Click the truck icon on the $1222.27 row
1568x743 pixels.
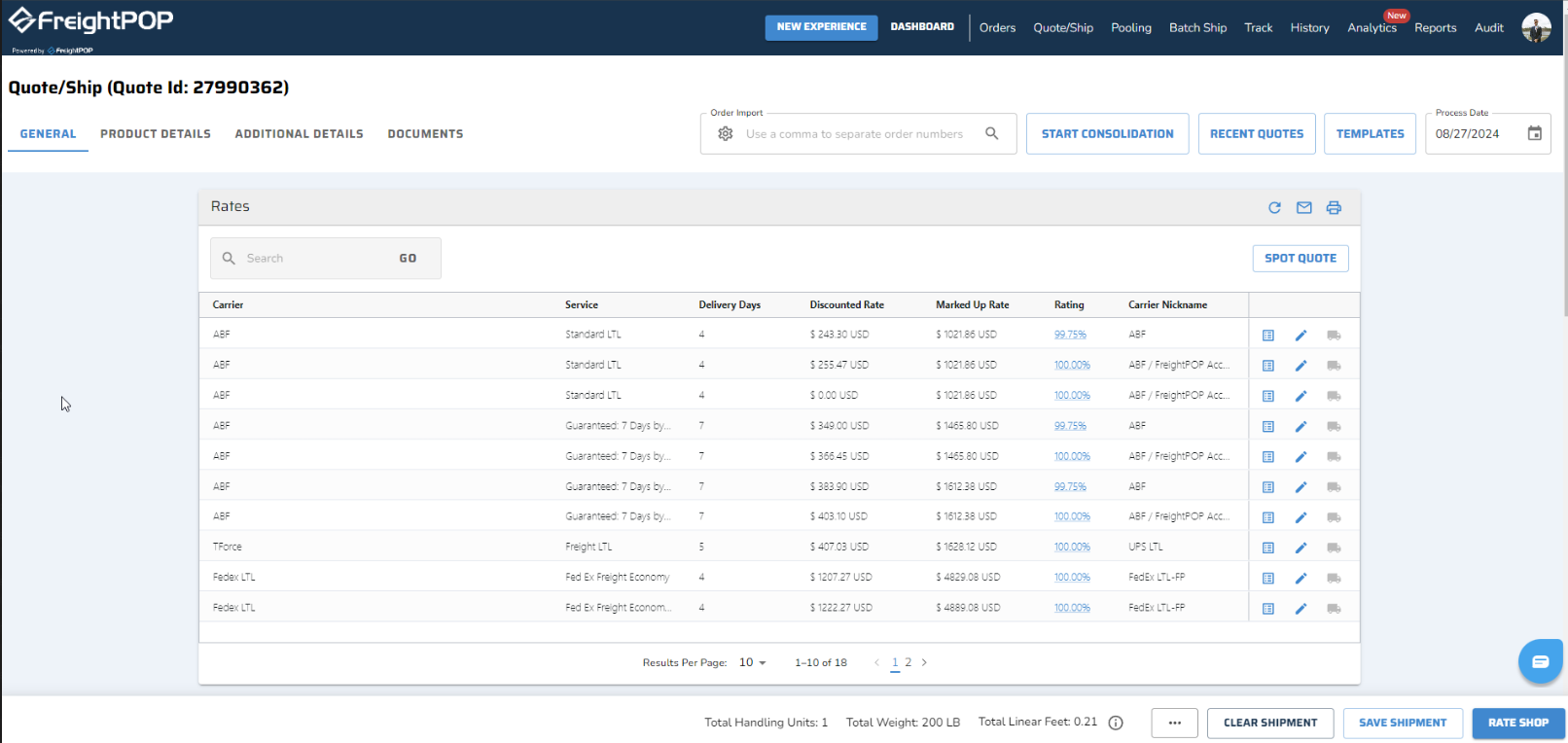pyautogui.click(x=1334, y=609)
